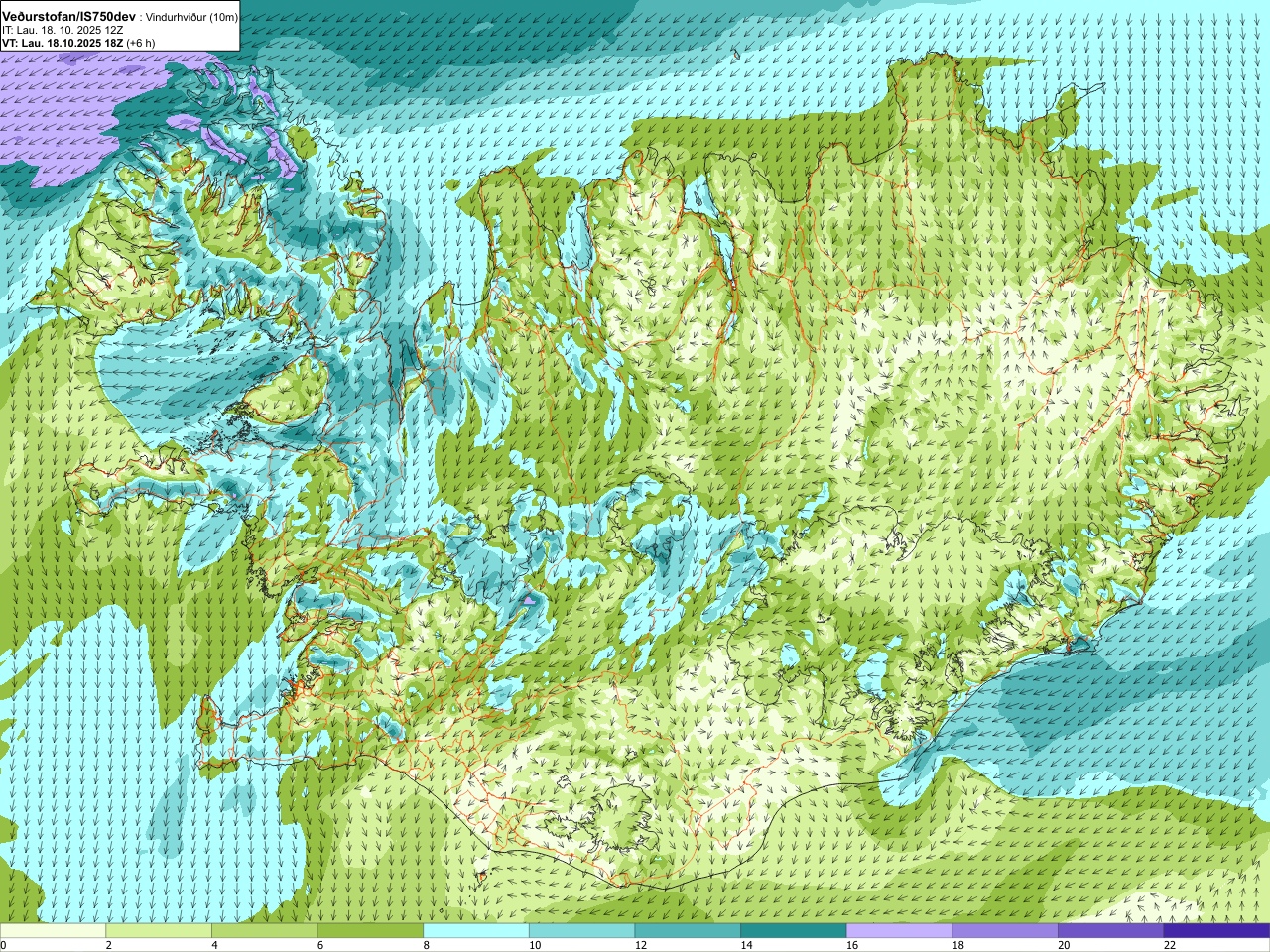The width and height of the screenshot is (1270, 952).
Task: Click the "8" label on the color scale
Action: click(x=426, y=945)
